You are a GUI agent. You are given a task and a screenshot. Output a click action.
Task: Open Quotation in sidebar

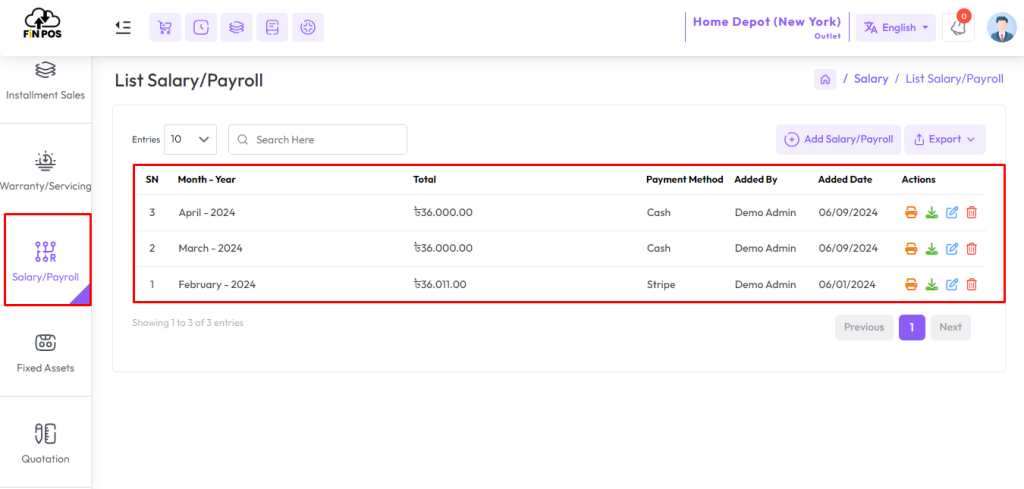pos(45,444)
